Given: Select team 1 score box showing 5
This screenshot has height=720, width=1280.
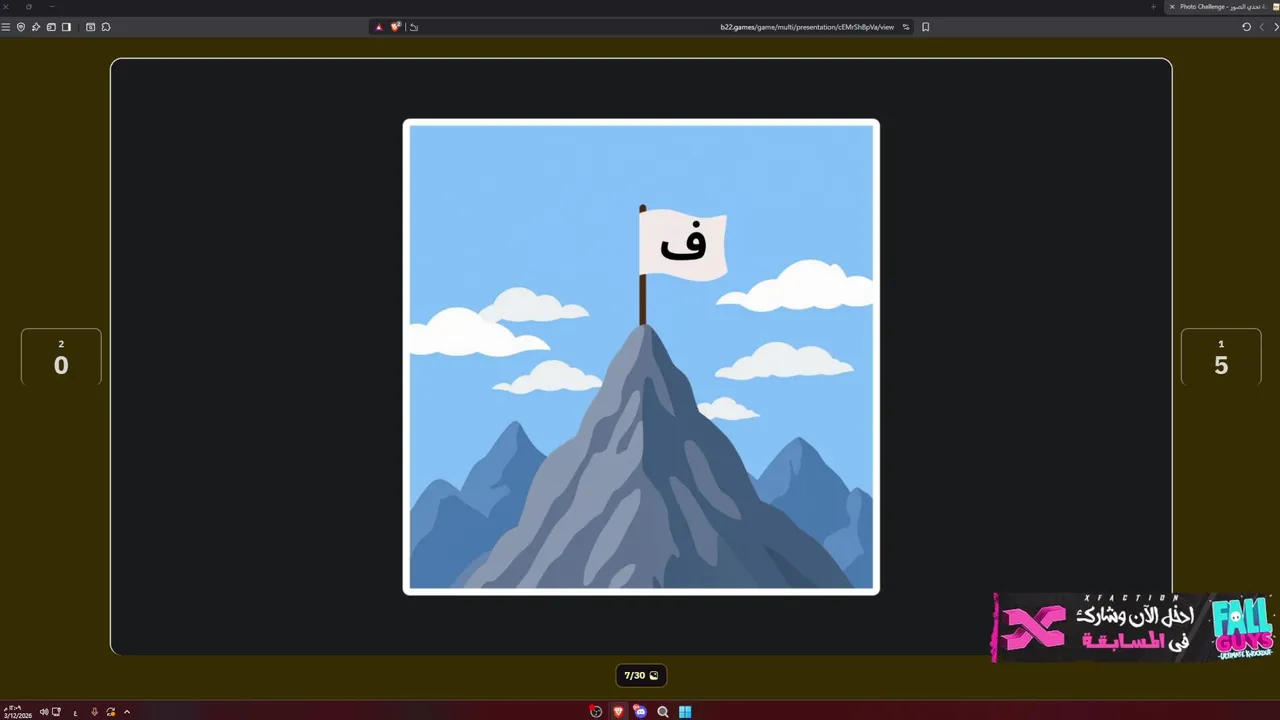Looking at the screenshot, I should pos(1221,357).
